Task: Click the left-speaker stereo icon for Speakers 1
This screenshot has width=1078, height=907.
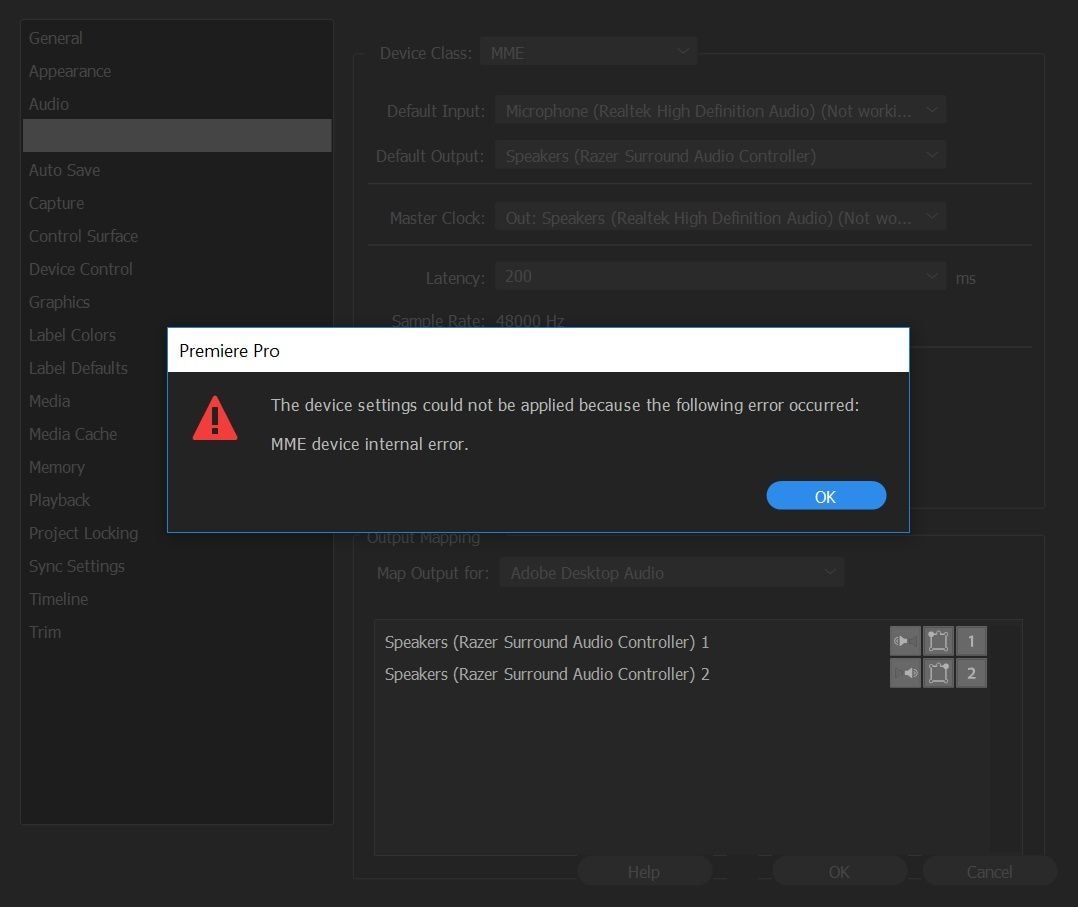Action: tap(905, 641)
